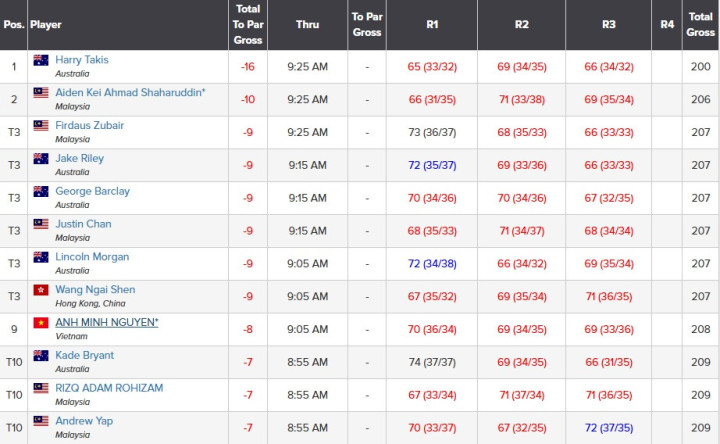Click the Malaysian flag by Justin Chan
Viewport: 720px width, 444px height.
[x=41, y=224]
